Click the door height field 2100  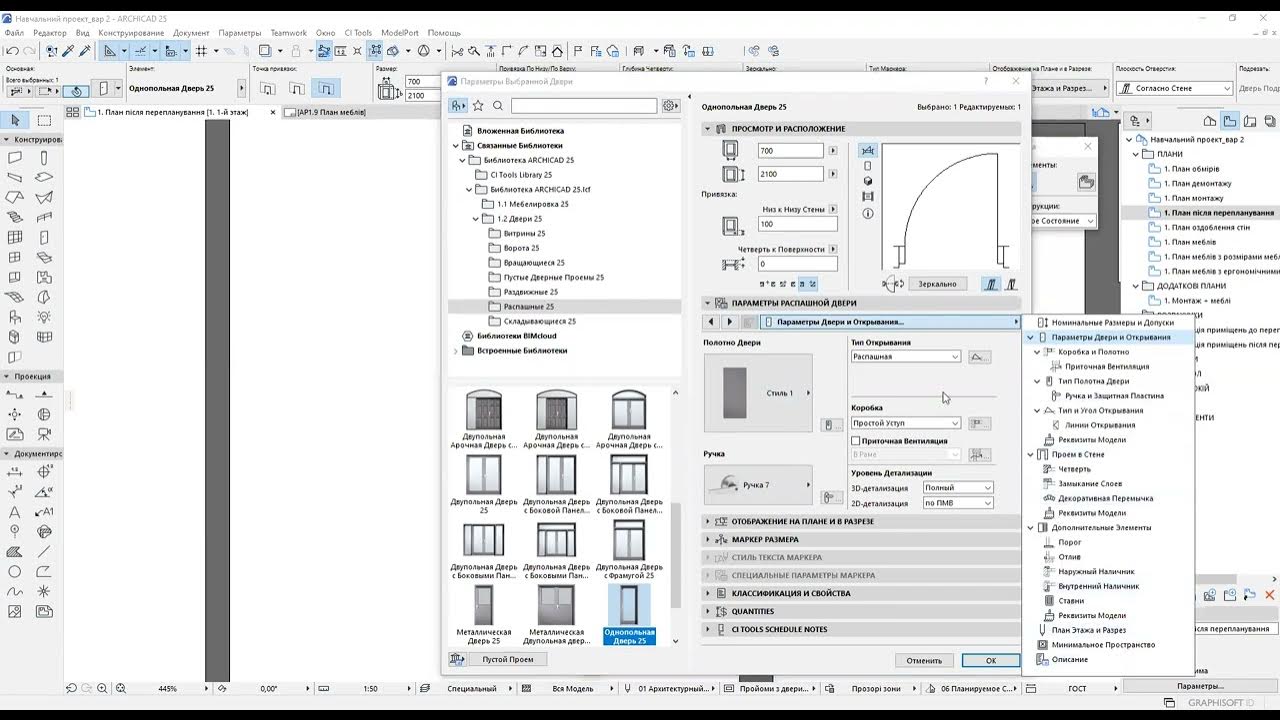click(x=790, y=174)
